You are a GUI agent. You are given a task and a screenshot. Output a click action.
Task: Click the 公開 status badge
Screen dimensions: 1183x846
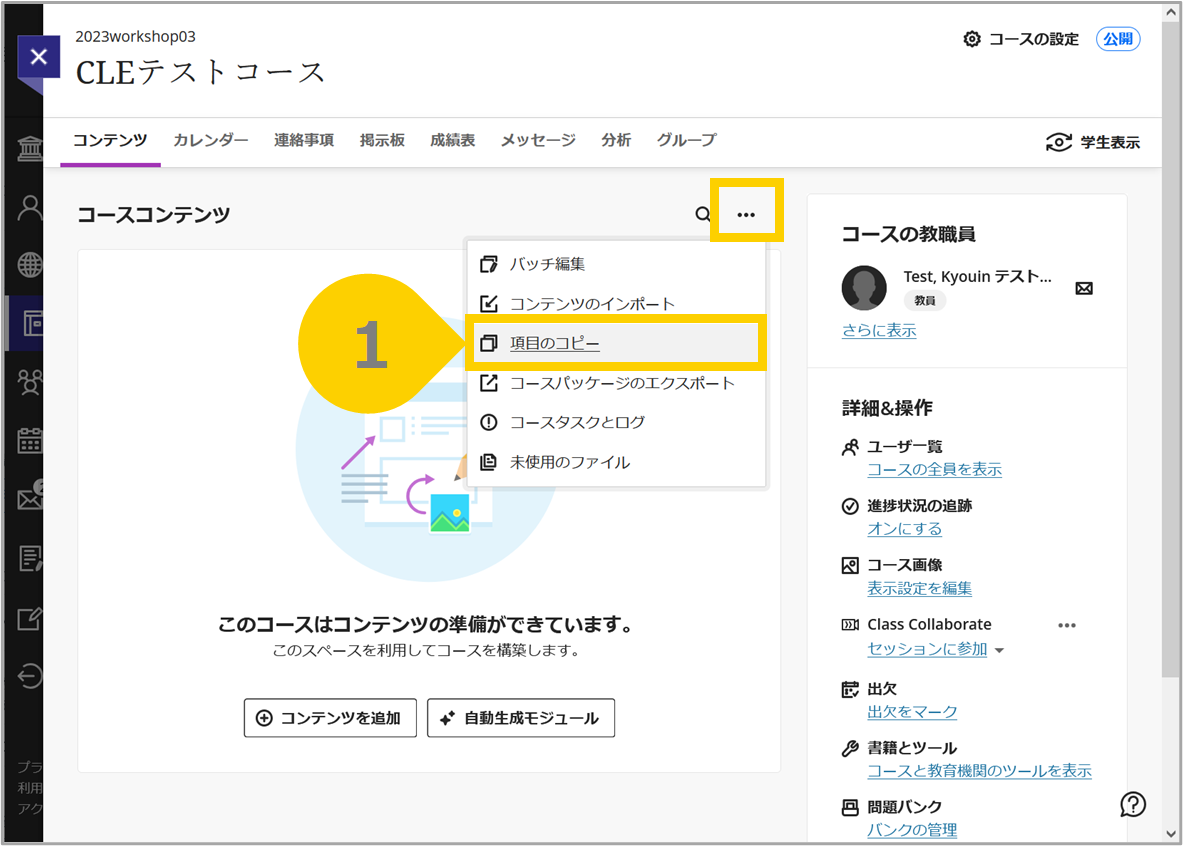(x=1117, y=39)
